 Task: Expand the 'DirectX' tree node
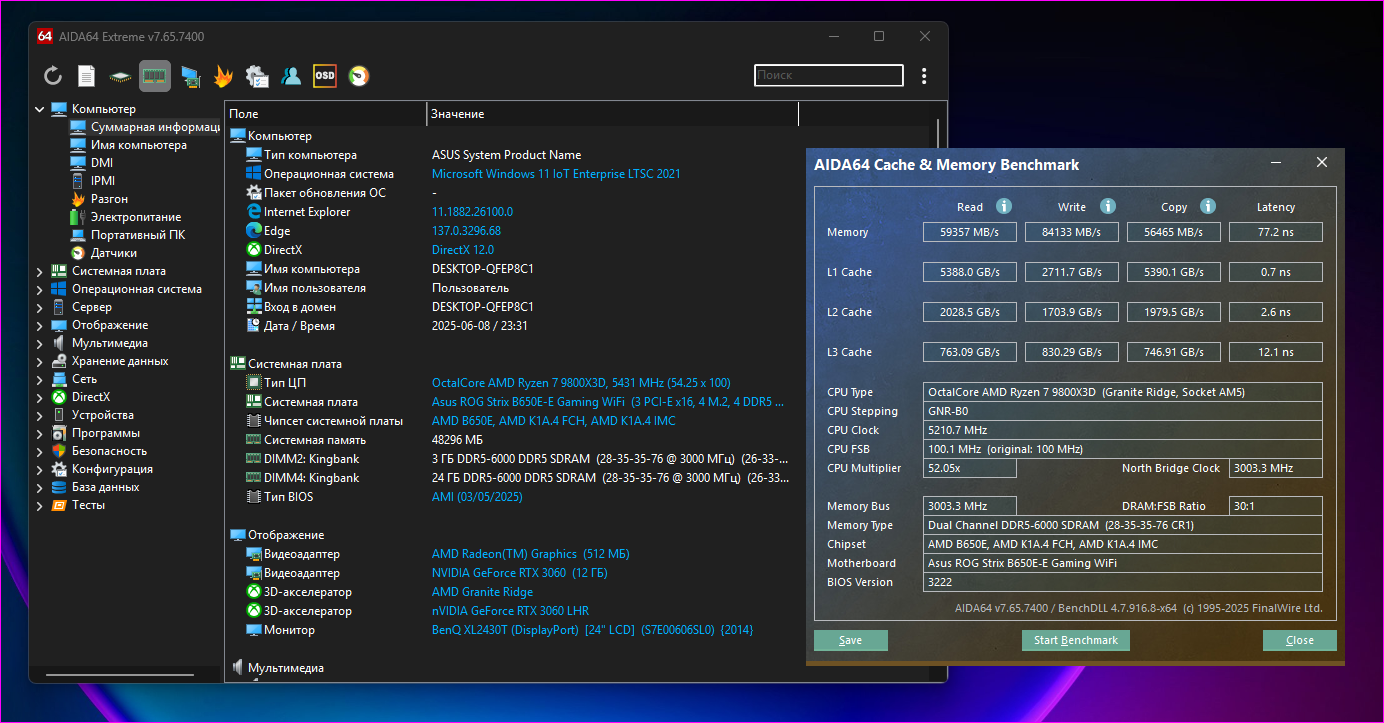pyautogui.click(x=40, y=397)
